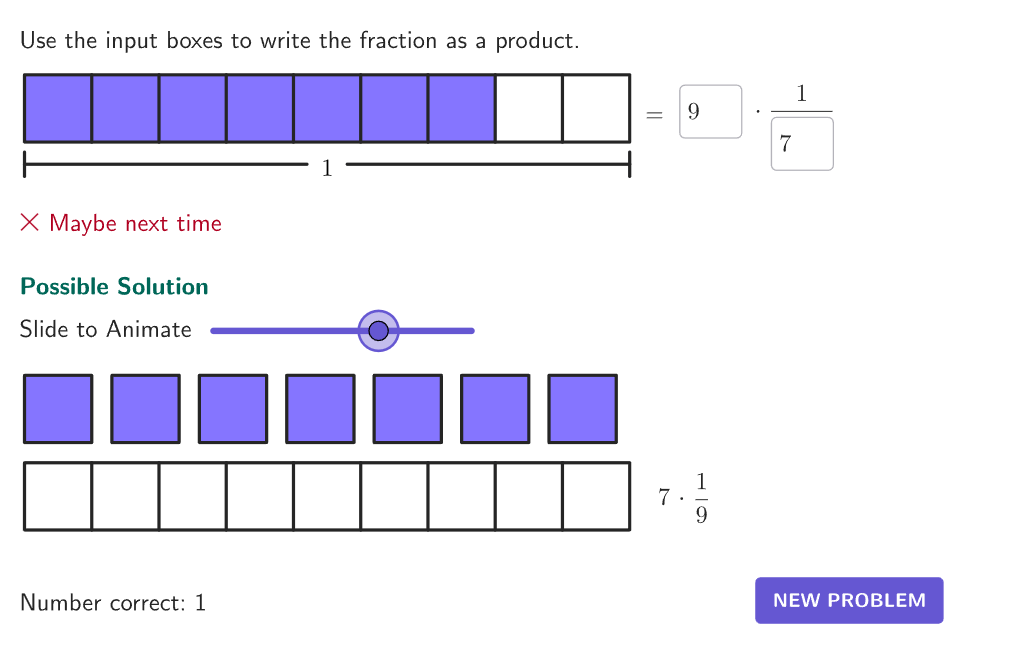The image size is (1032, 645).
Task: Select the denominator input box containing 7
Action: pos(802,143)
